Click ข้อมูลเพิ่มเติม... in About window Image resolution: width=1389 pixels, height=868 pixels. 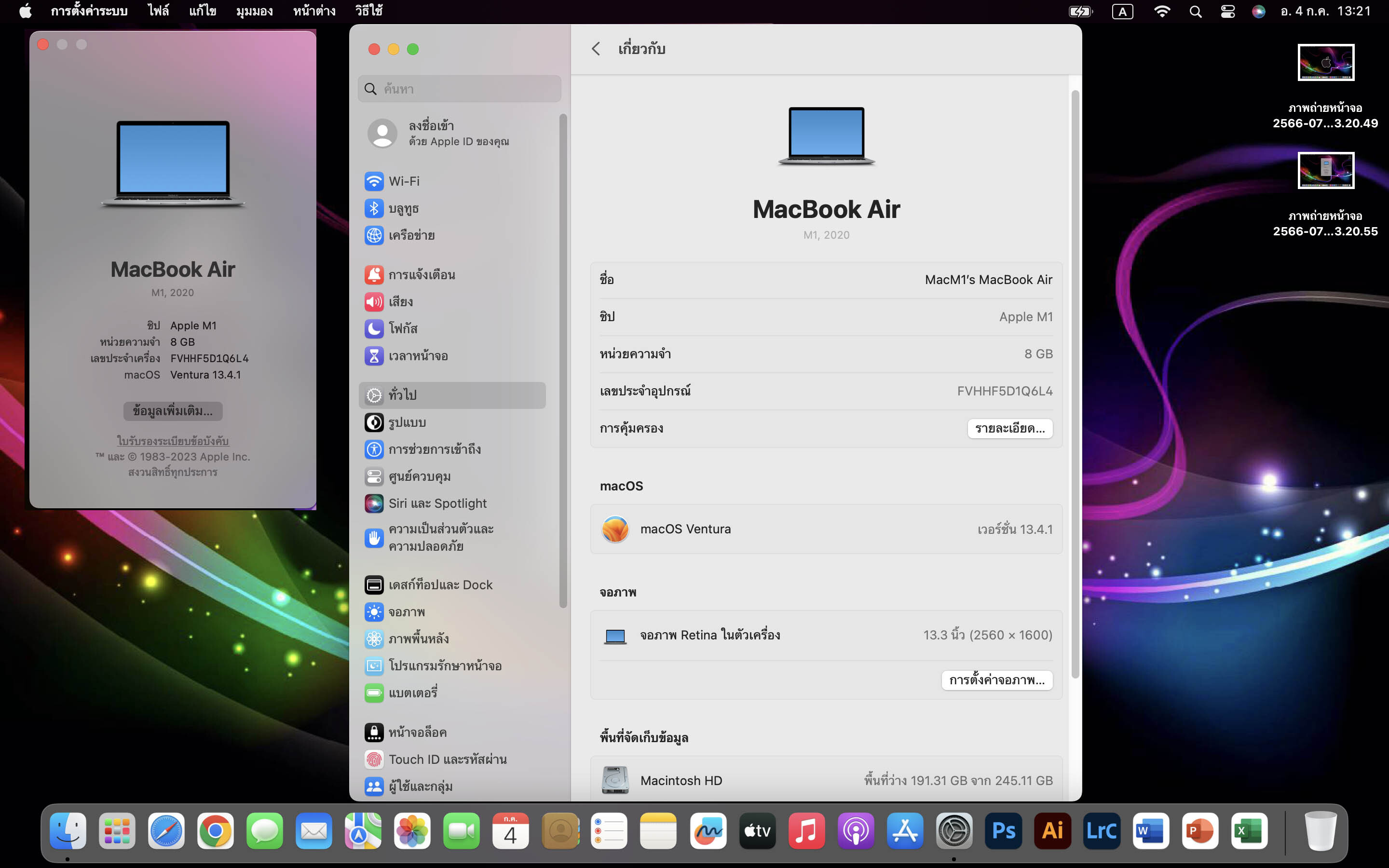pos(173,411)
